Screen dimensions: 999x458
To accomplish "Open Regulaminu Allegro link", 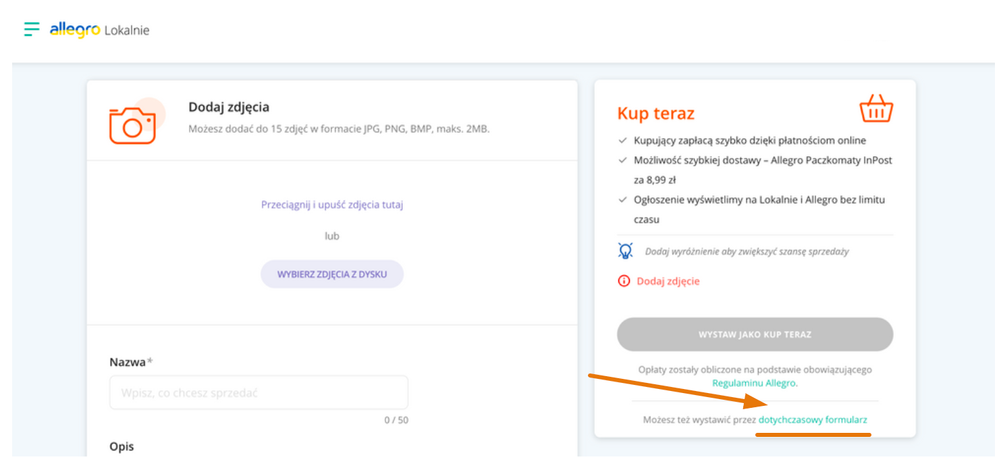I will click(754, 383).
